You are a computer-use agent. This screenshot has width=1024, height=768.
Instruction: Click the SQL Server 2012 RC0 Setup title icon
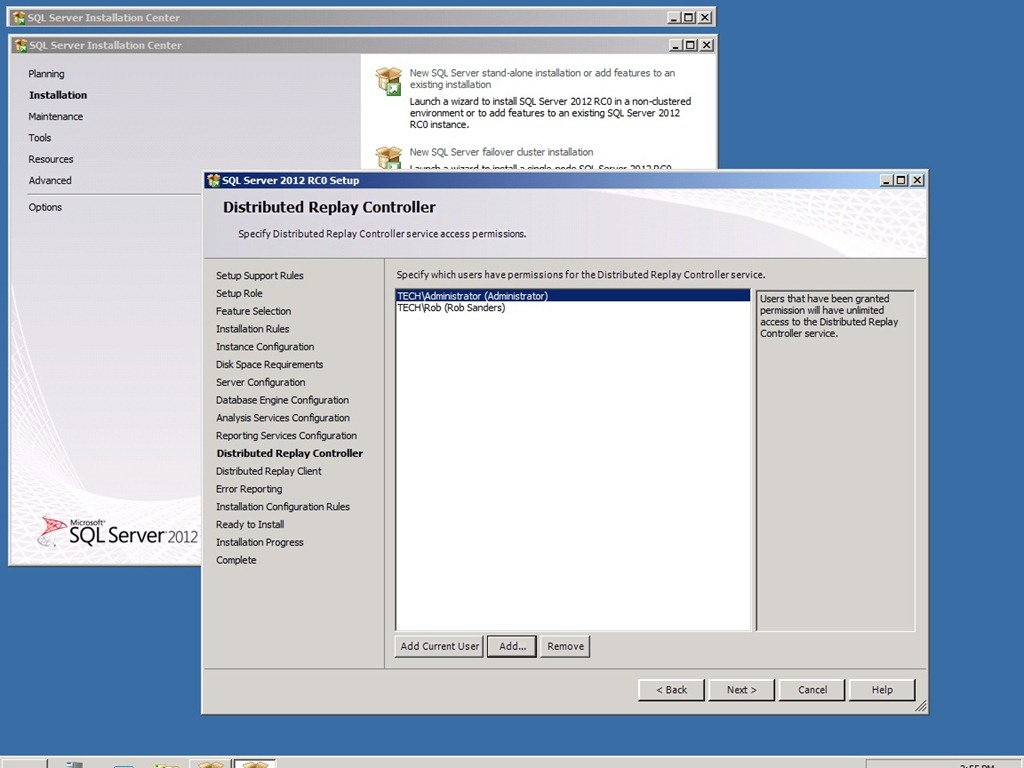pyautogui.click(x=213, y=180)
